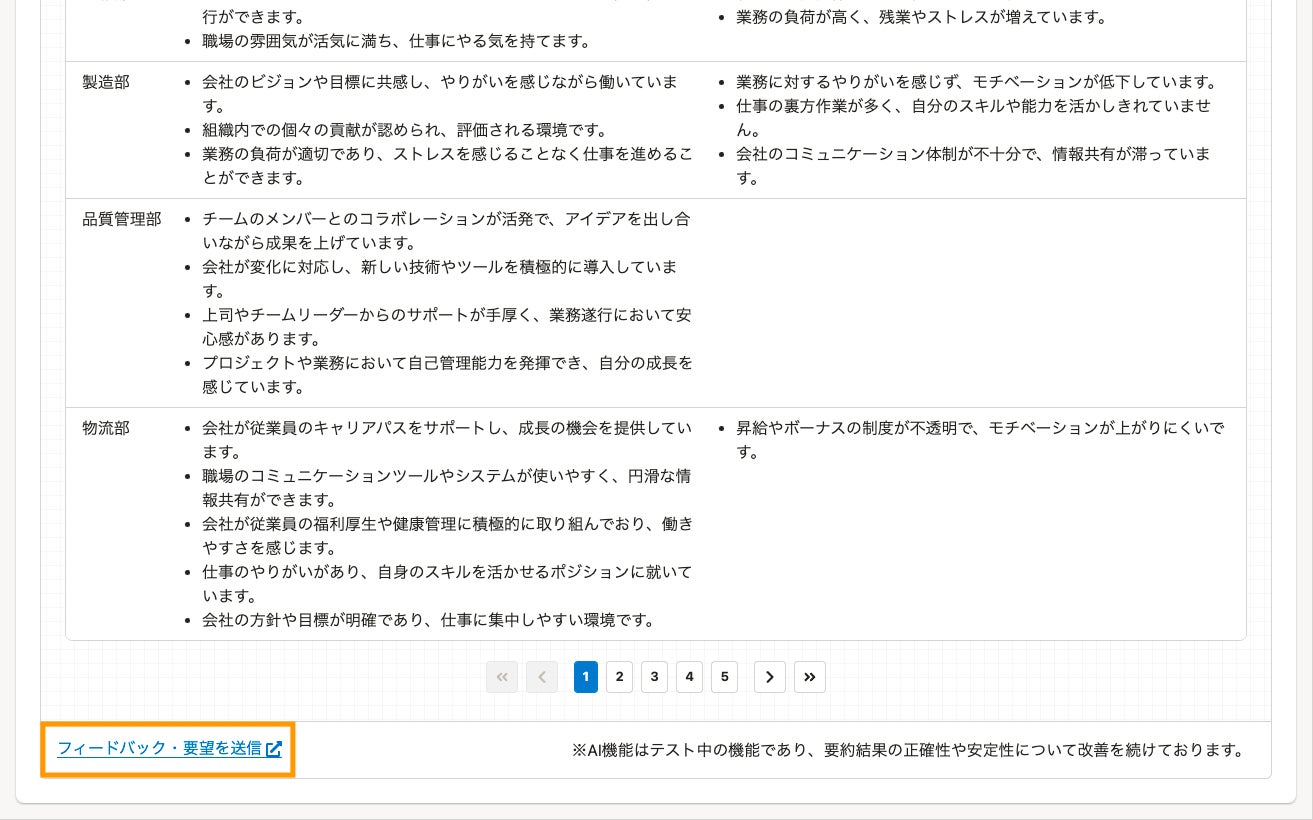This screenshot has height=820, width=1313.
Task: Click the ※AI機能はテスト中 notice text
Action: pyautogui.click(x=908, y=750)
